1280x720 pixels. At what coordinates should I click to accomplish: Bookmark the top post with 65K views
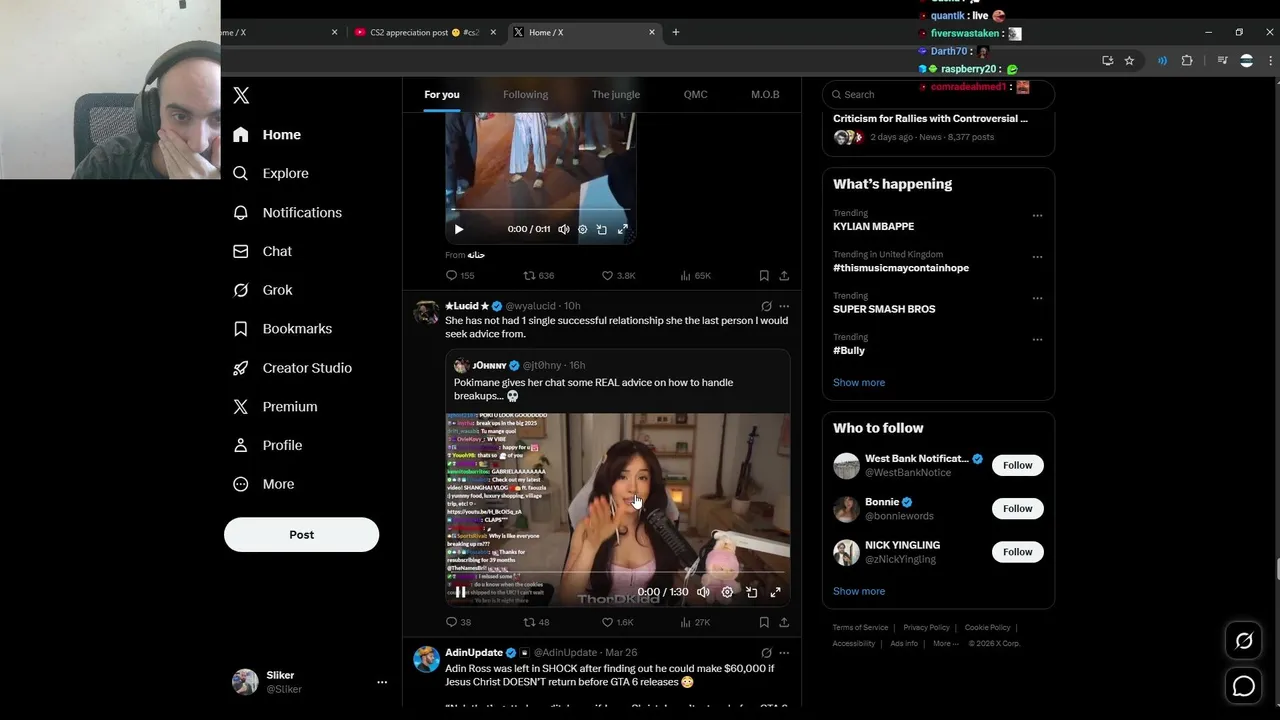point(764,275)
